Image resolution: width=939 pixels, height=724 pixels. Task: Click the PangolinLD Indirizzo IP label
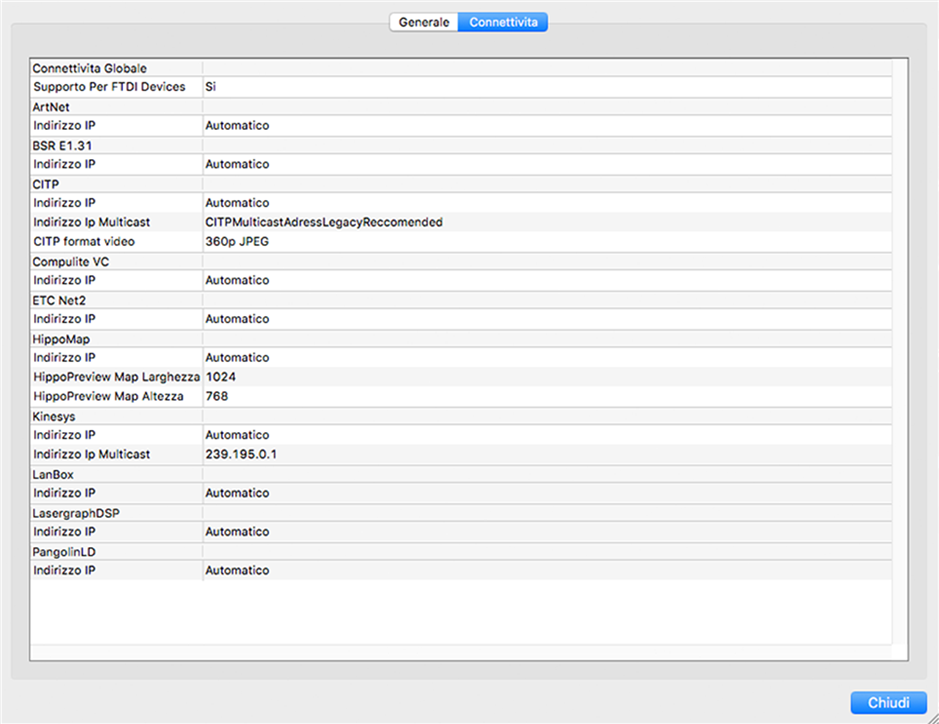[x=64, y=571]
